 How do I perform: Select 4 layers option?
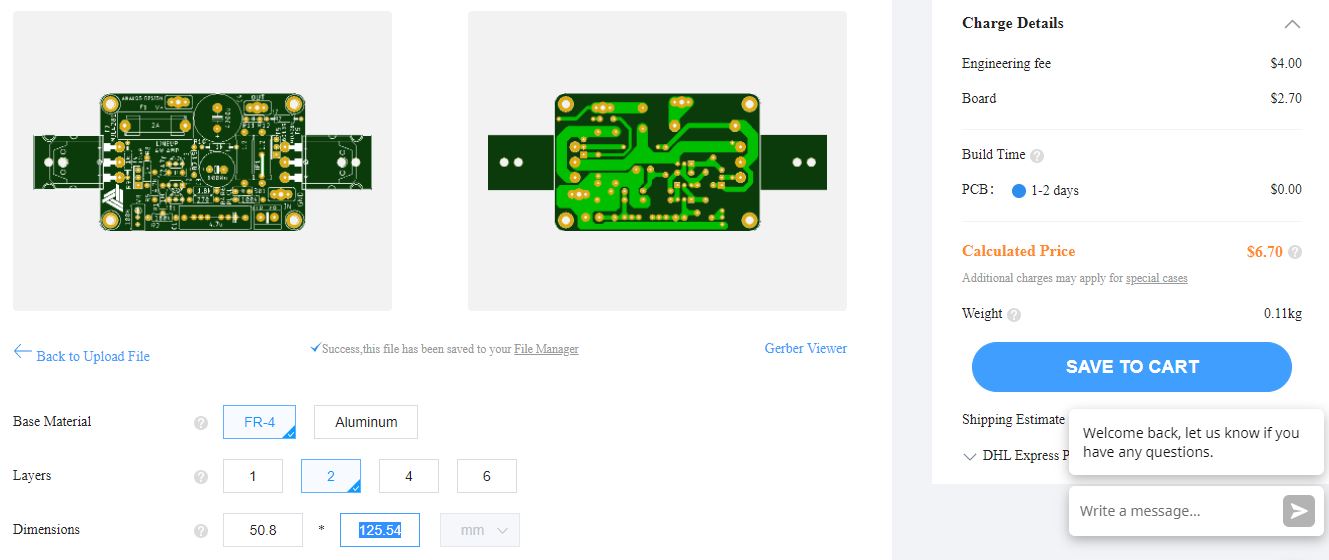click(409, 476)
